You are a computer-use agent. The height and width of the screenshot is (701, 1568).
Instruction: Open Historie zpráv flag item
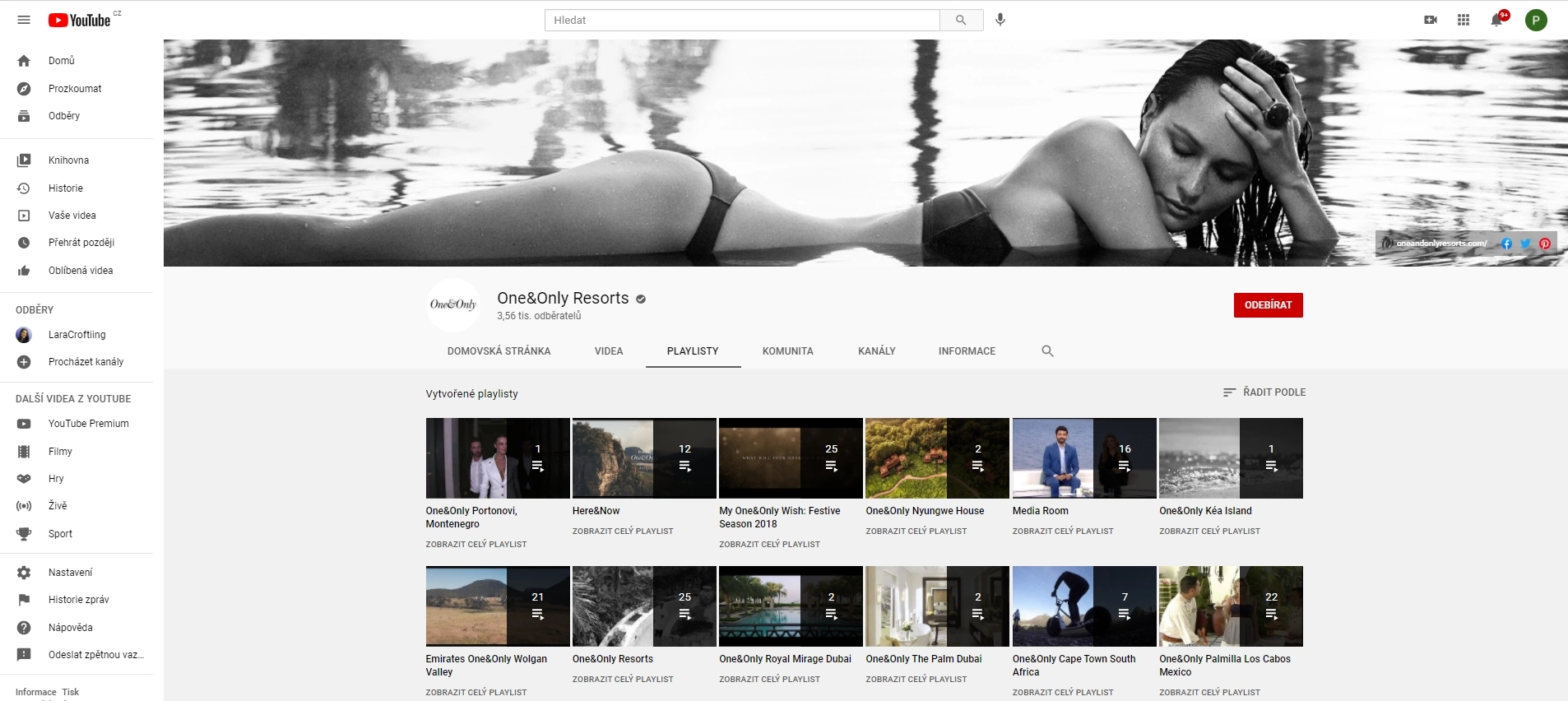coord(77,600)
